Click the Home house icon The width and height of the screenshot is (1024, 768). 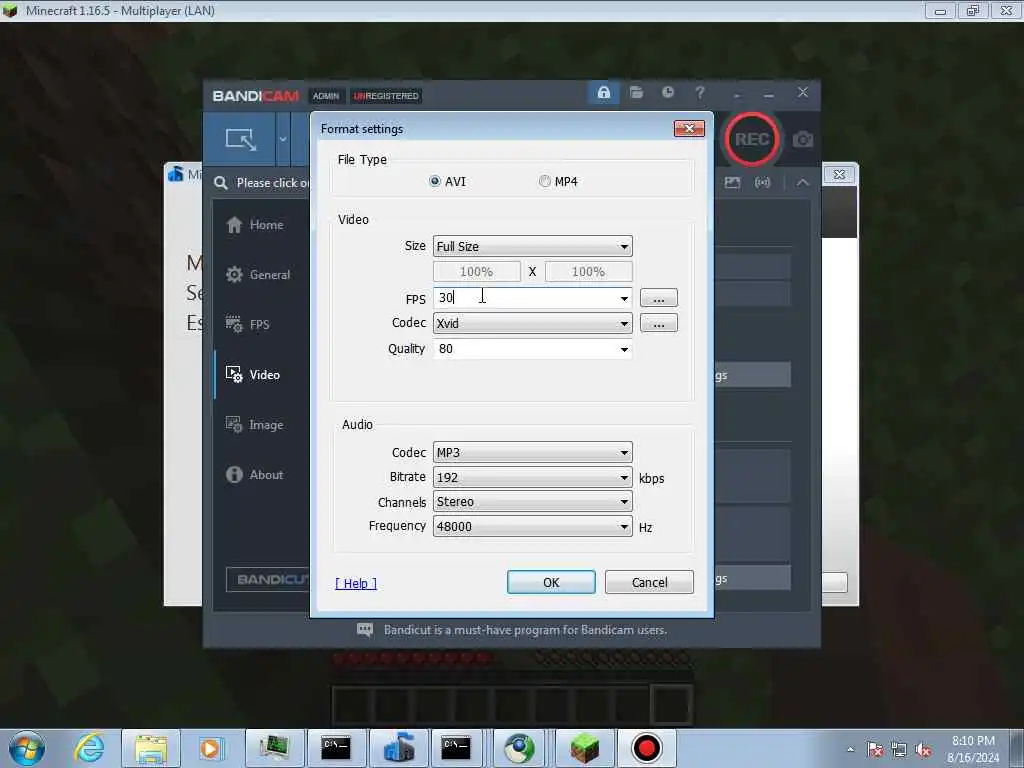[x=234, y=225]
